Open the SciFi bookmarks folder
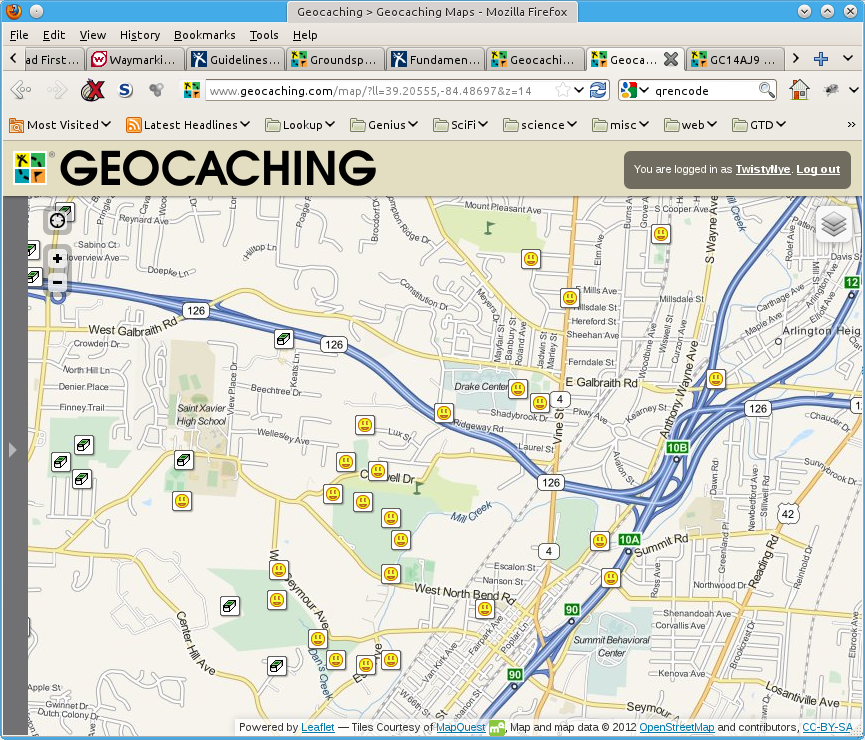The width and height of the screenshot is (865, 740). [x=461, y=125]
